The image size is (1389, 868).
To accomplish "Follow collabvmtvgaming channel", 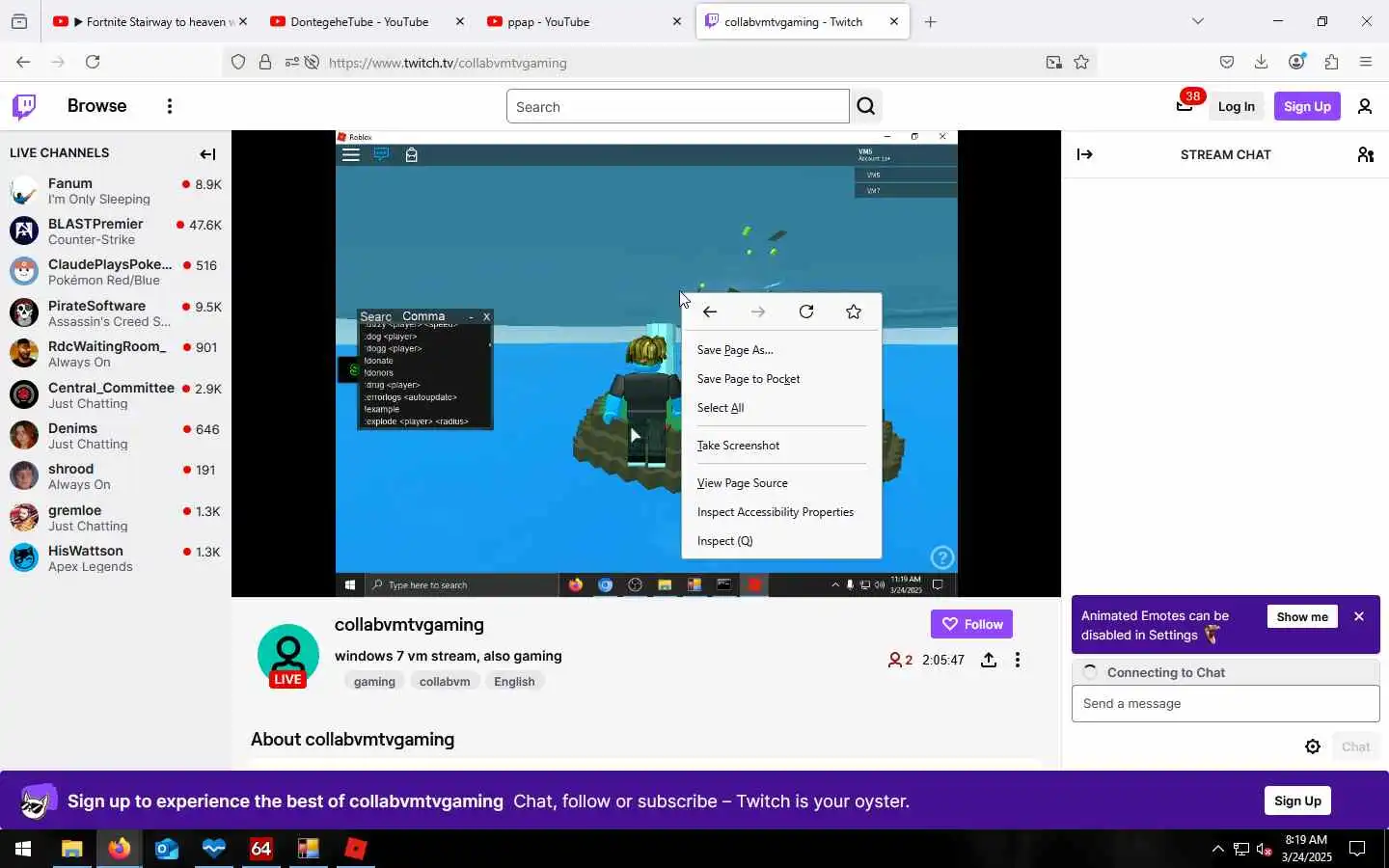I will pyautogui.click(x=971, y=624).
